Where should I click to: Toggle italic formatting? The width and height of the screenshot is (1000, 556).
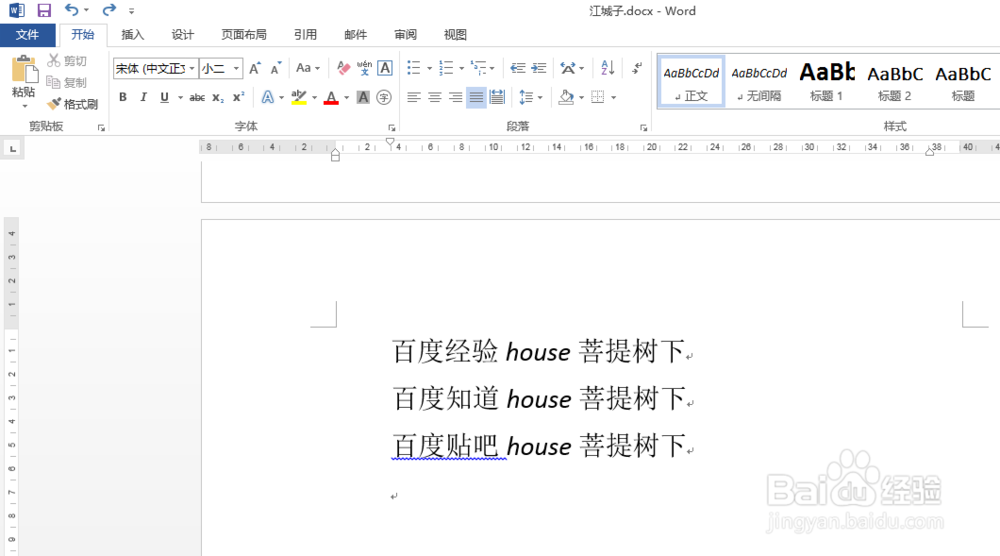pos(143,98)
